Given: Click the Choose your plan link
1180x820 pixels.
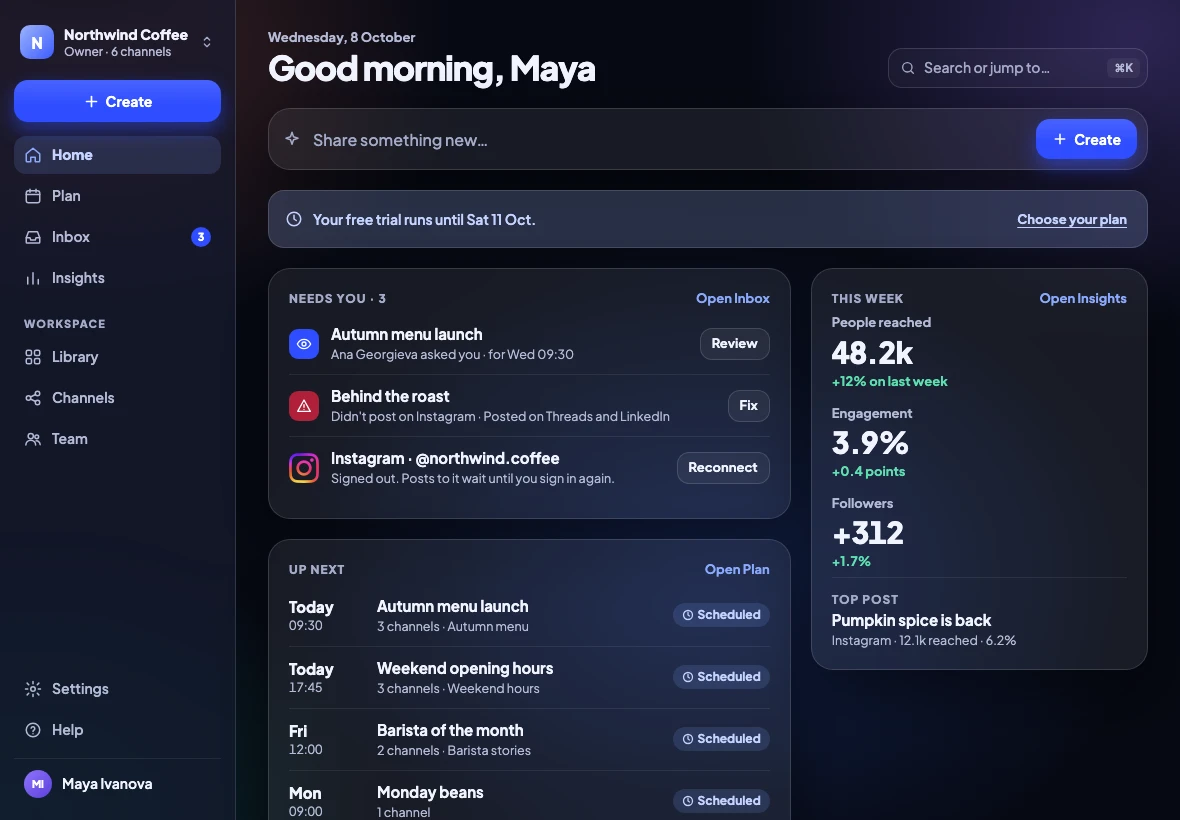Looking at the screenshot, I should [1072, 220].
